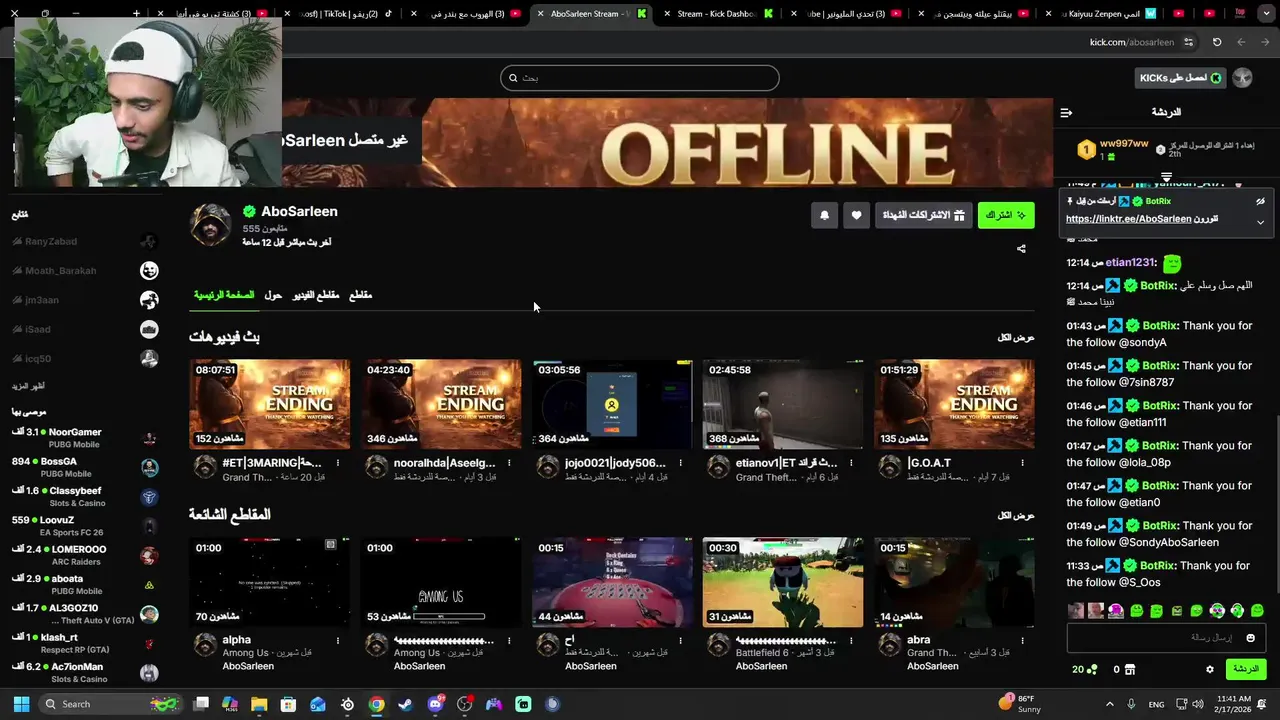This screenshot has height=720, width=1280.
Task: Switch to حول tab
Action: click(273, 295)
